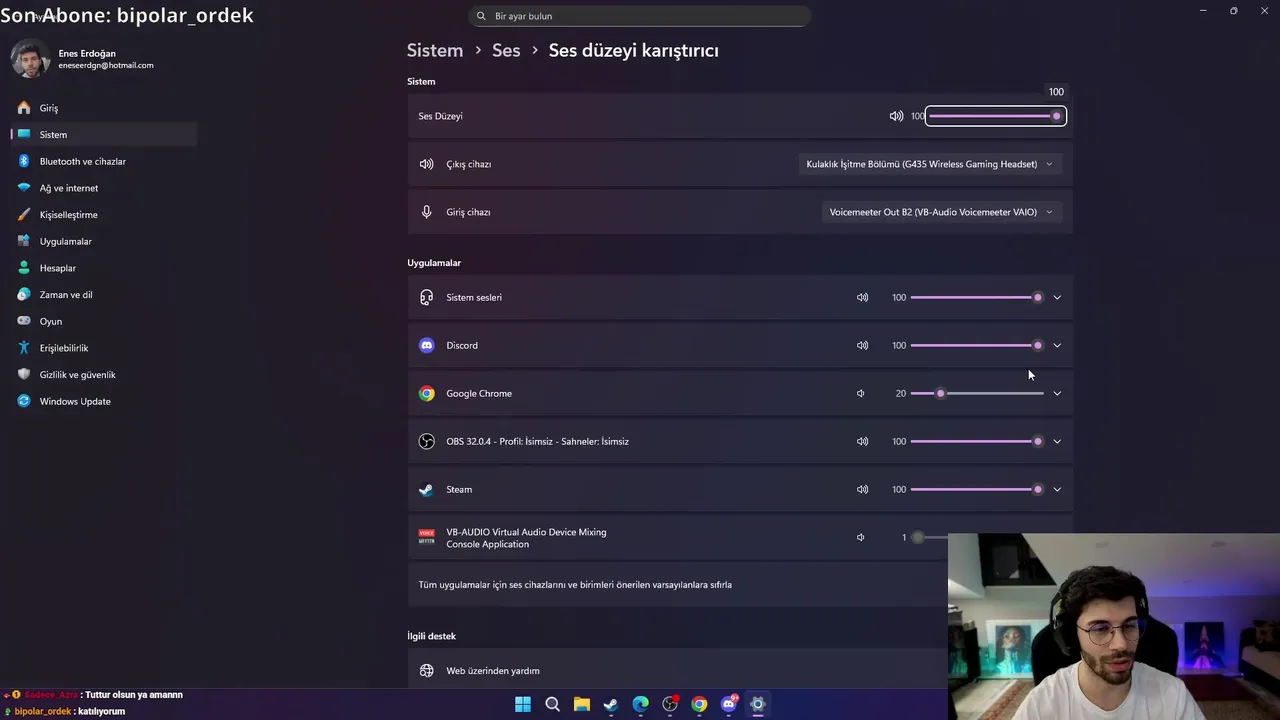
Task: Adjust the Discord volume slider
Action: 977,345
